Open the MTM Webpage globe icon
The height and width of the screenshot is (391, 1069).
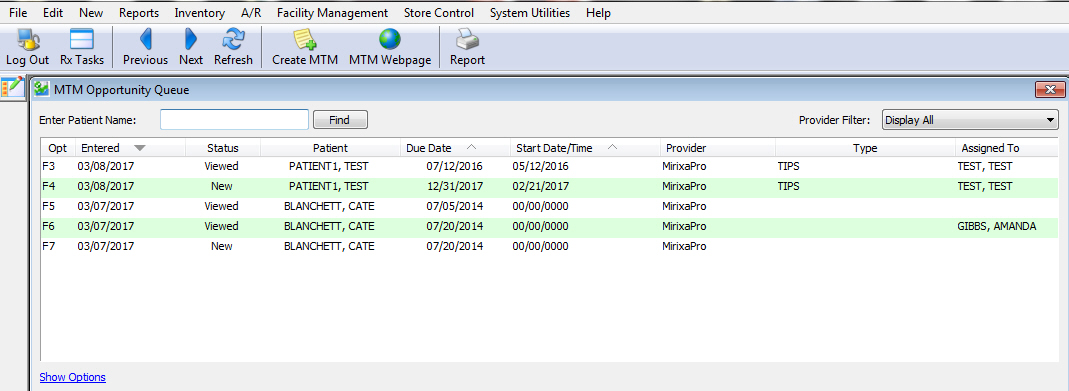coord(390,39)
